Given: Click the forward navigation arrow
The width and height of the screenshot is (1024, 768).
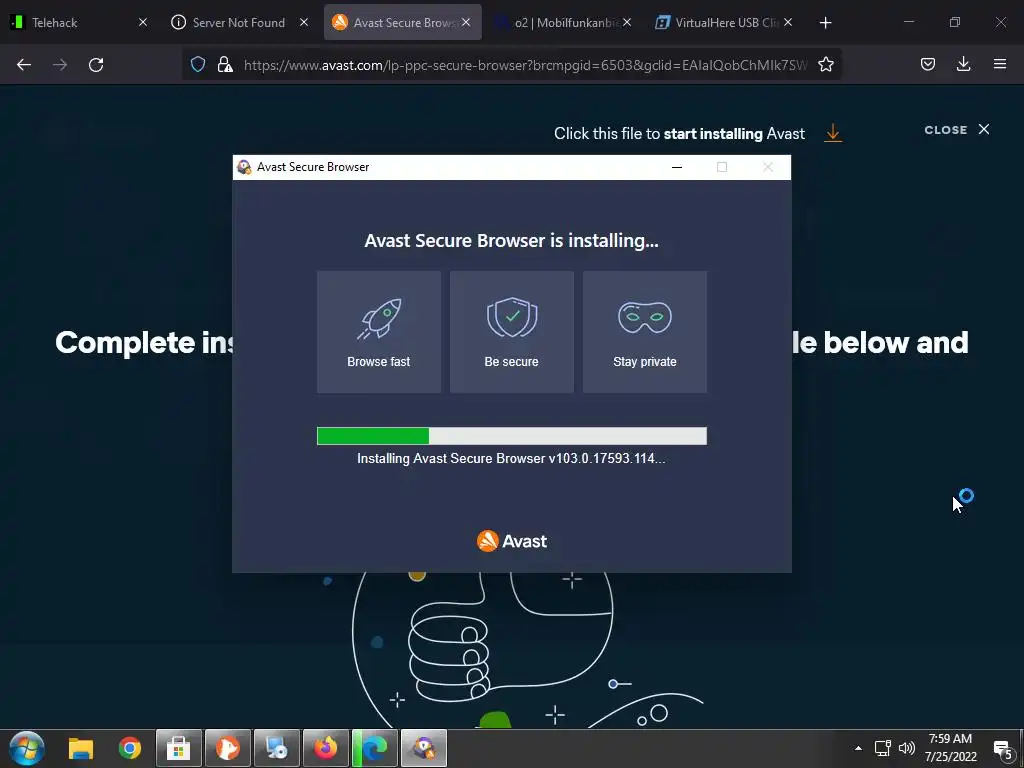Looking at the screenshot, I should 60,64.
